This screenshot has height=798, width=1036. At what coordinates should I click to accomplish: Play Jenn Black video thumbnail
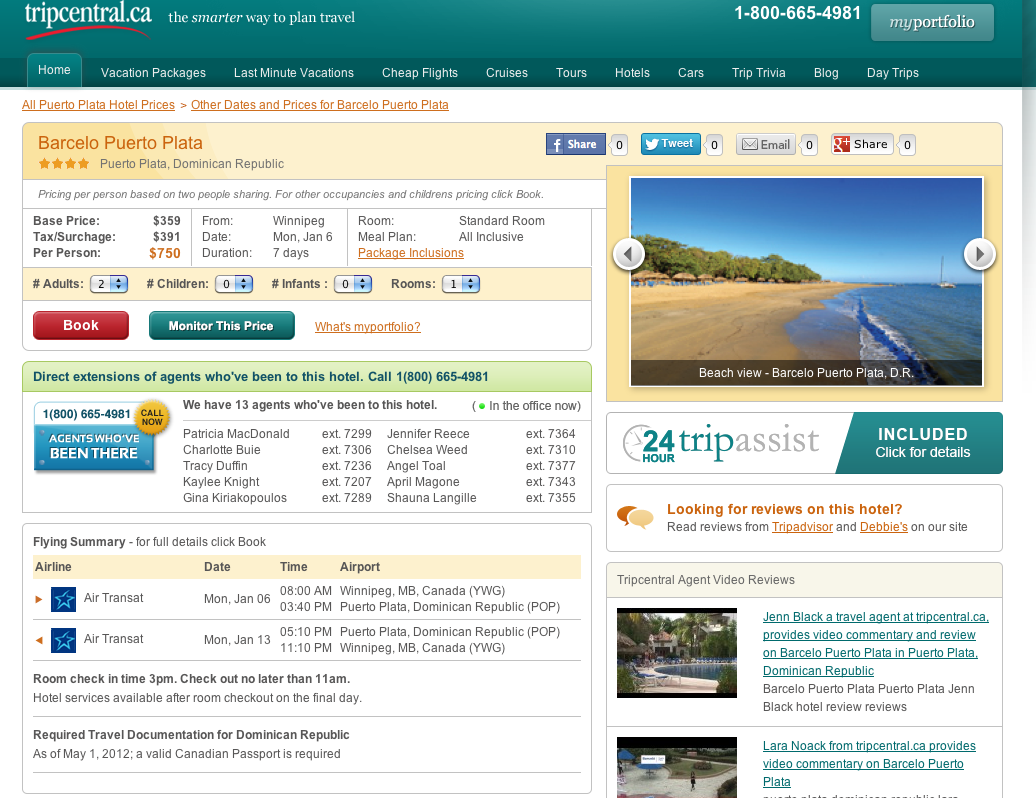(677, 653)
